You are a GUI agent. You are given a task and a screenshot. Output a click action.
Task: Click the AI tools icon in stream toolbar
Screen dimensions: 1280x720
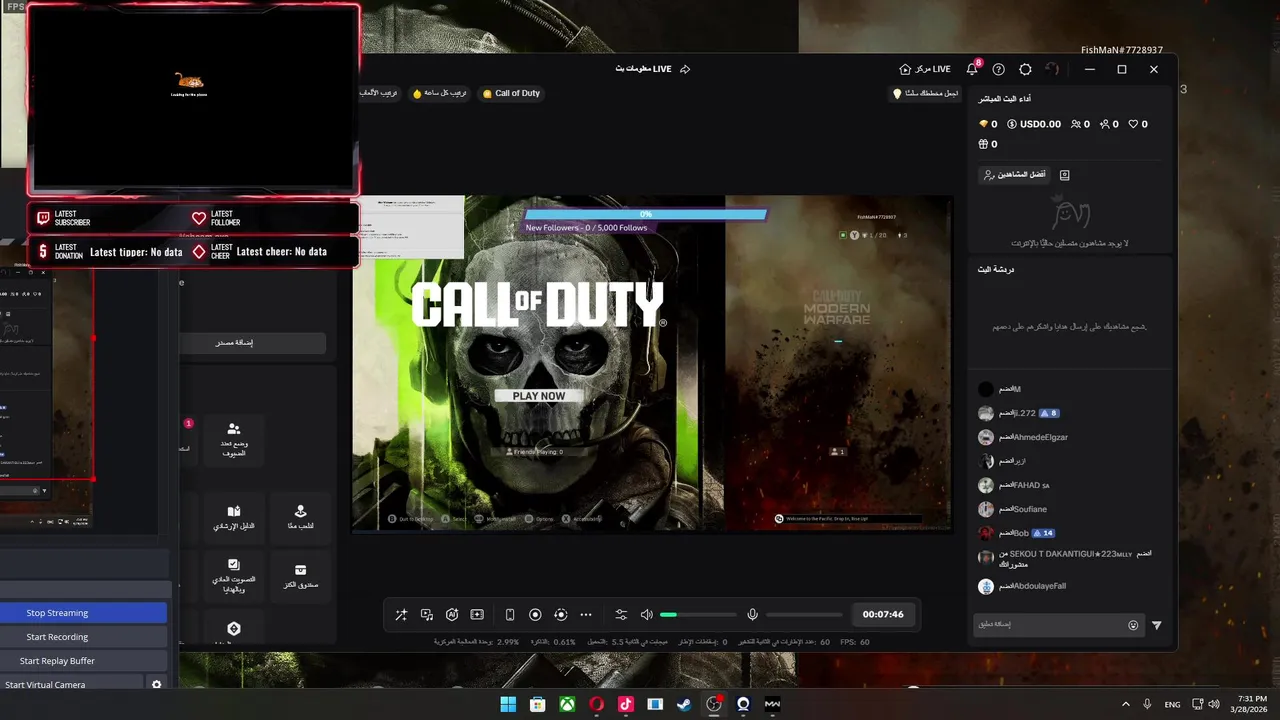[x=452, y=615]
